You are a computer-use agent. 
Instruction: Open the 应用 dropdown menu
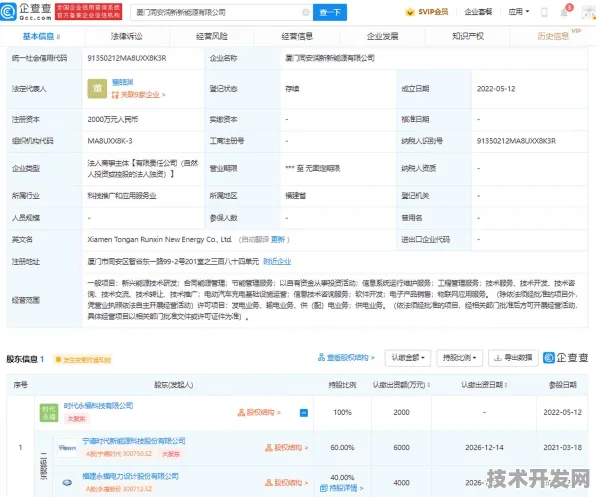[519, 12]
